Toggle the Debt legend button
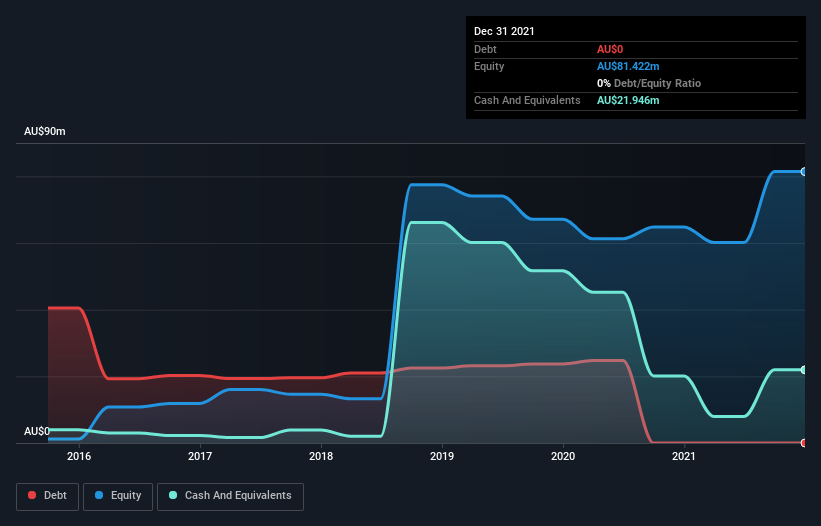The height and width of the screenshot is (526, 821). coord(47,496)
